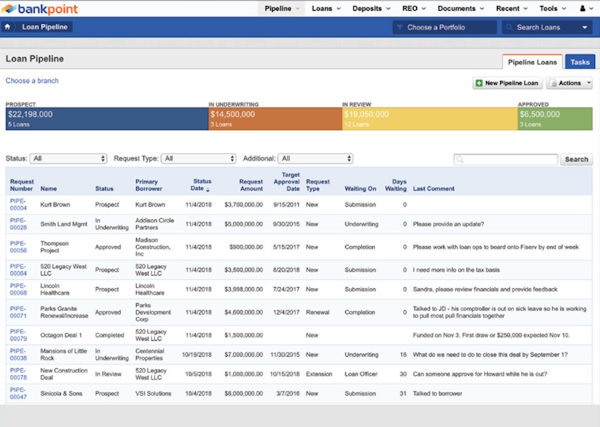Switch to the Tasks tab
600x427 pixels.
coord(578,62)
